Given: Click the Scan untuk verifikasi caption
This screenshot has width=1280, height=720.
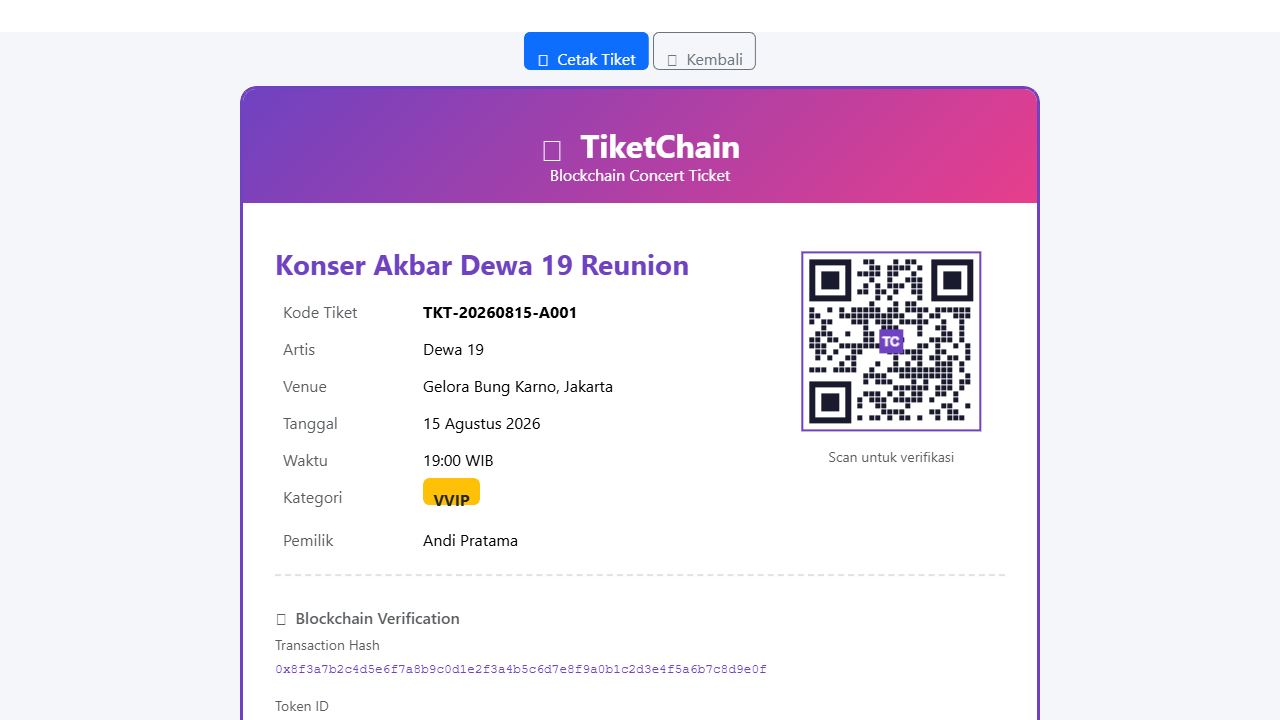Looking at the screenshot, I should tap(890, 457).
